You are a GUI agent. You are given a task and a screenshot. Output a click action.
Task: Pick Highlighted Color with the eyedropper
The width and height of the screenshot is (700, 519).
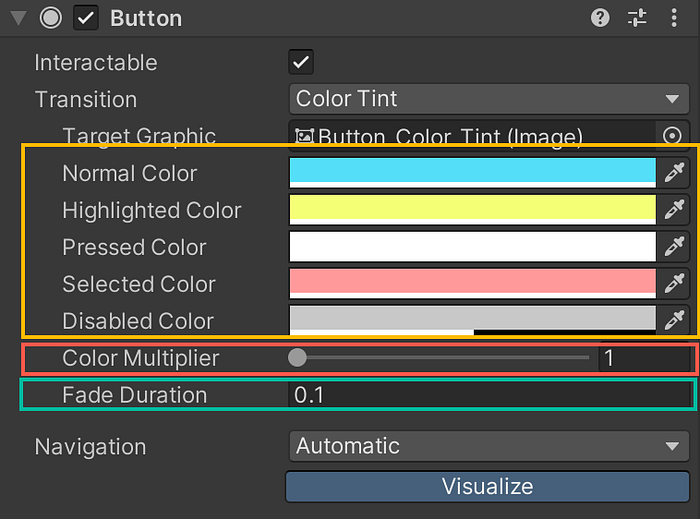coord(676,210)
